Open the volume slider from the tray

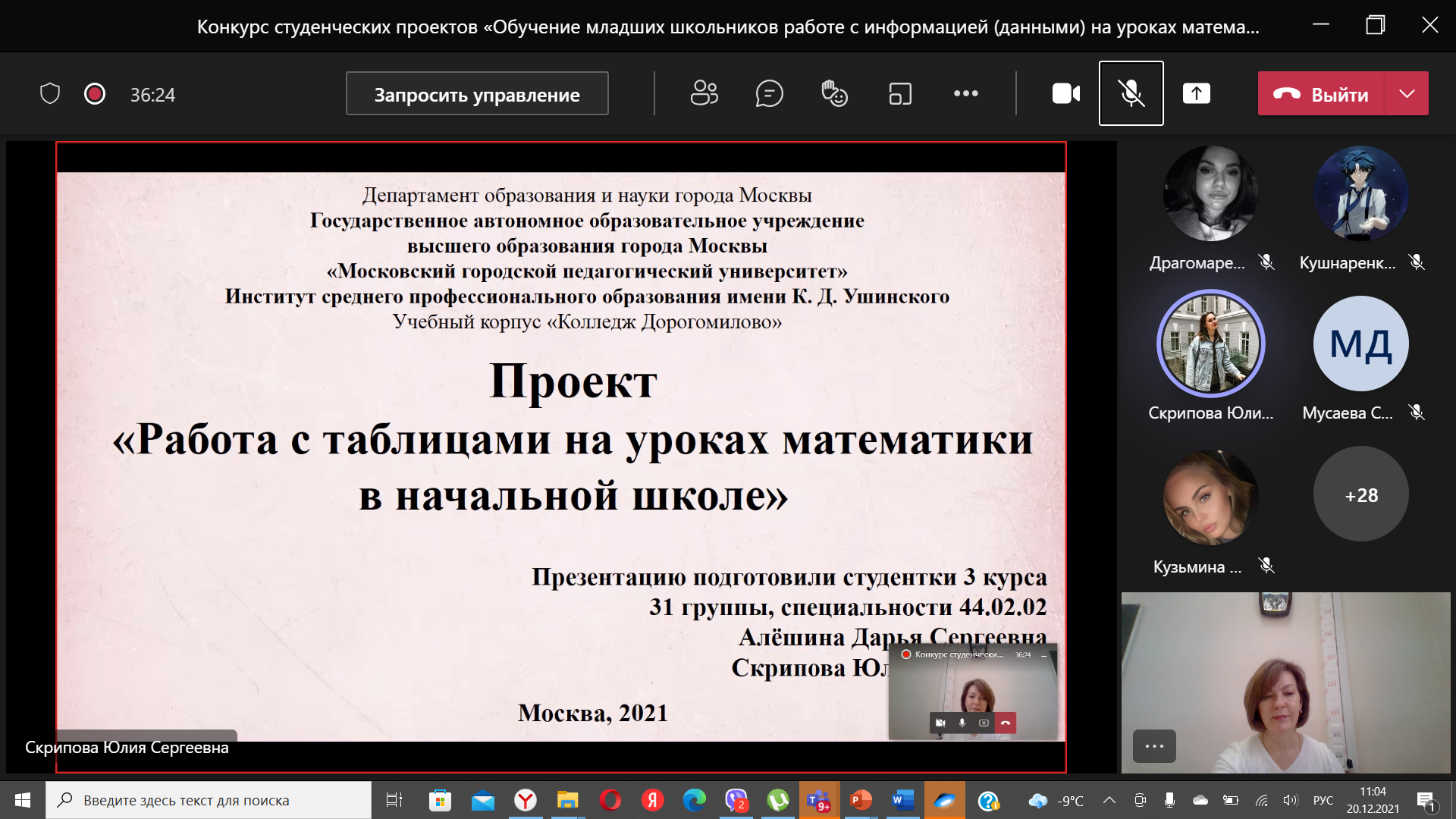[1290, 800]
